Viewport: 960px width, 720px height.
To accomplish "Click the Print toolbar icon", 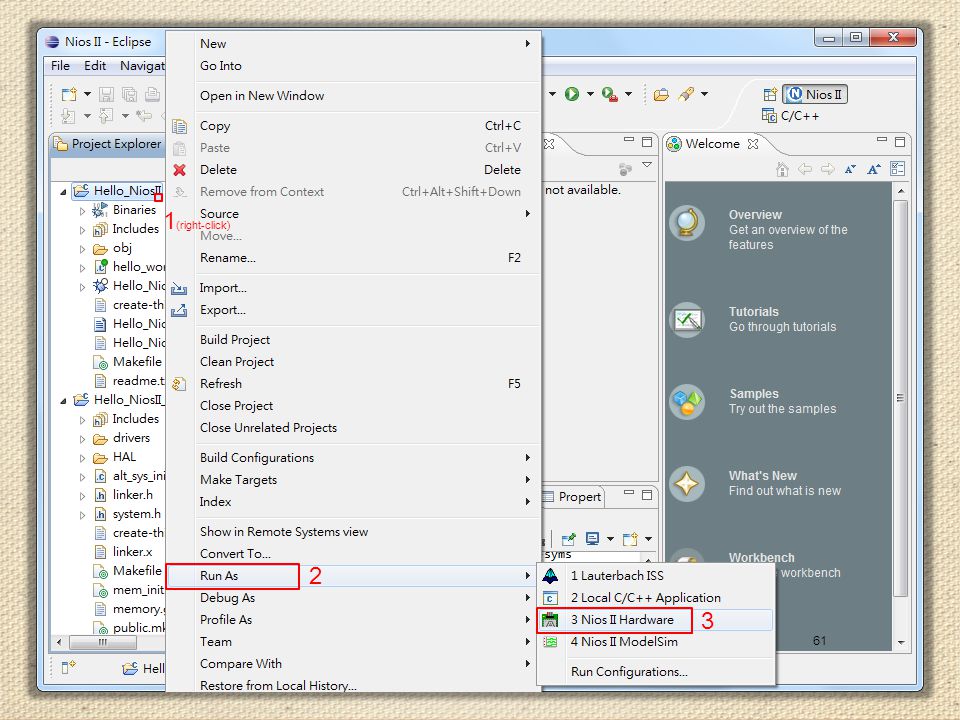I will (152, 94).
